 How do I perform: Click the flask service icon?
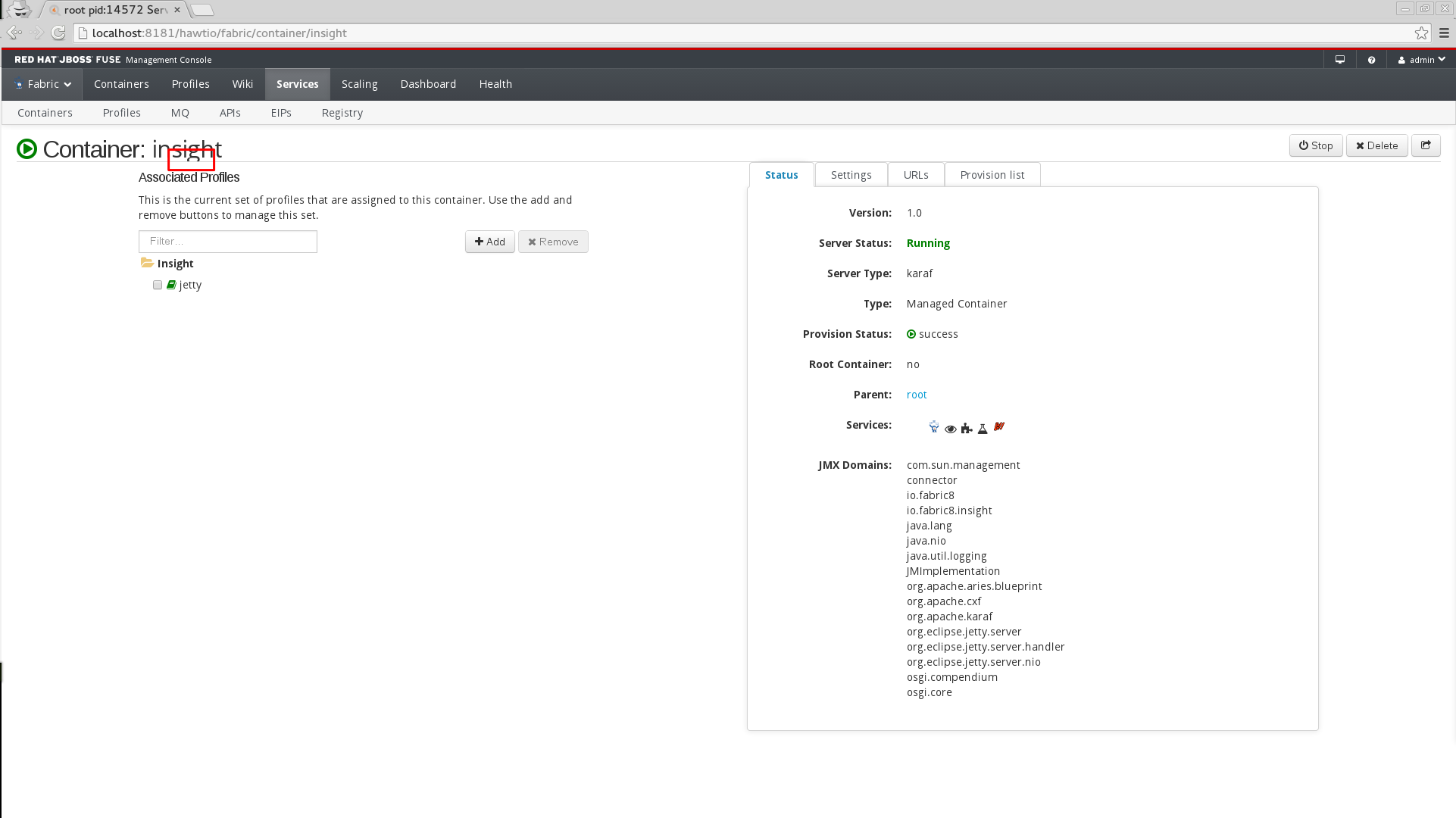(x=983, y=429)
